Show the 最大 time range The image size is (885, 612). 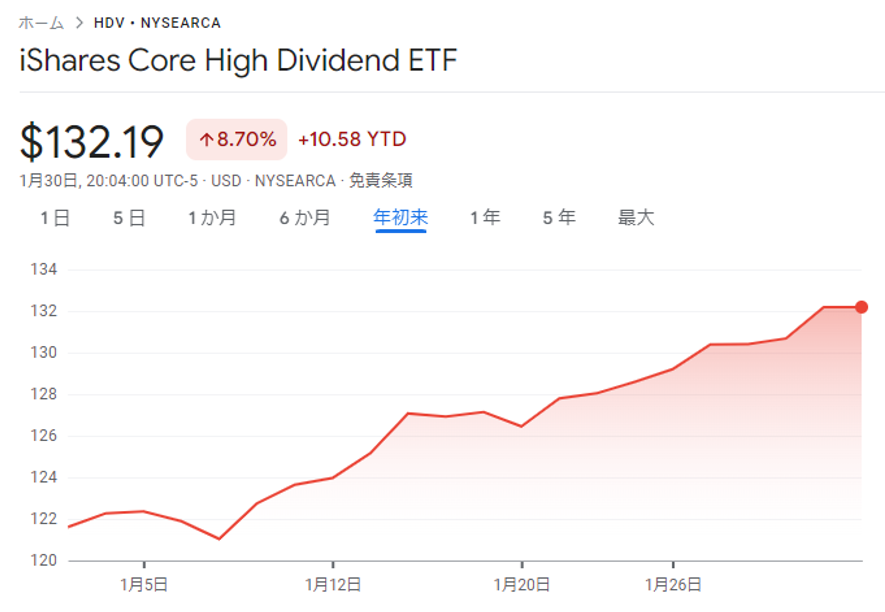pos(636,217)
